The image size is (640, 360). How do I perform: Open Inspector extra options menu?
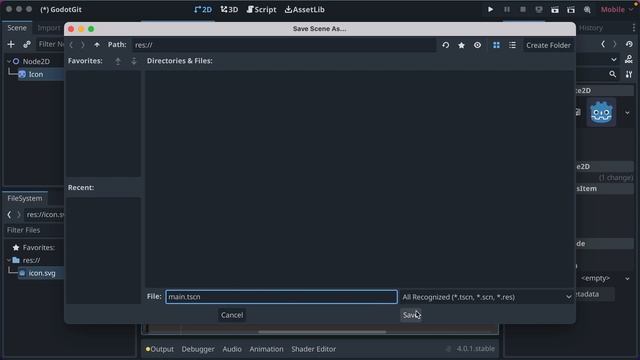click(x=633, y=28)
